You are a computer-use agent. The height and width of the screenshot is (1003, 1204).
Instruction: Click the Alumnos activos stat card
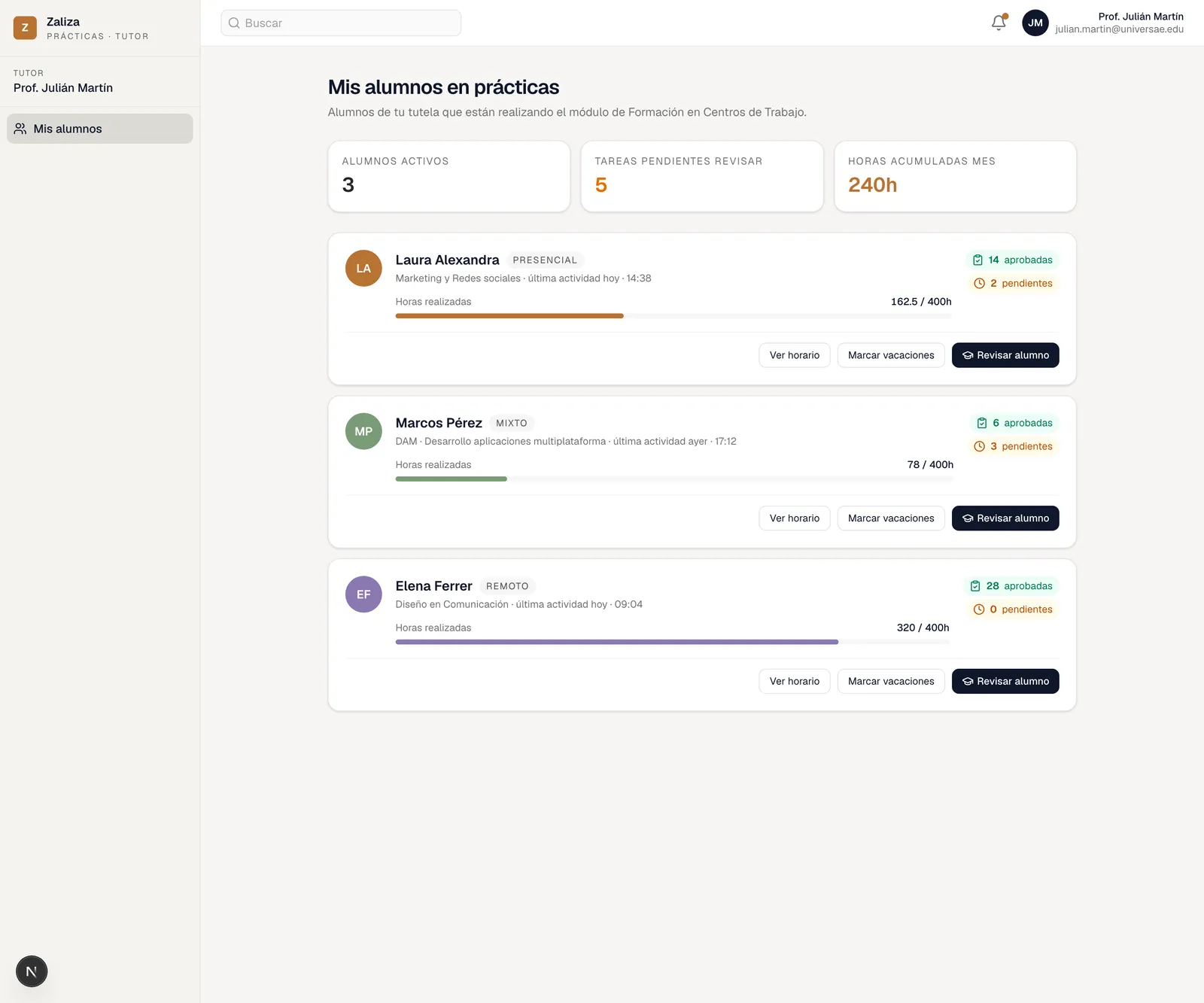pyautogui.click(x=449, y=177)
